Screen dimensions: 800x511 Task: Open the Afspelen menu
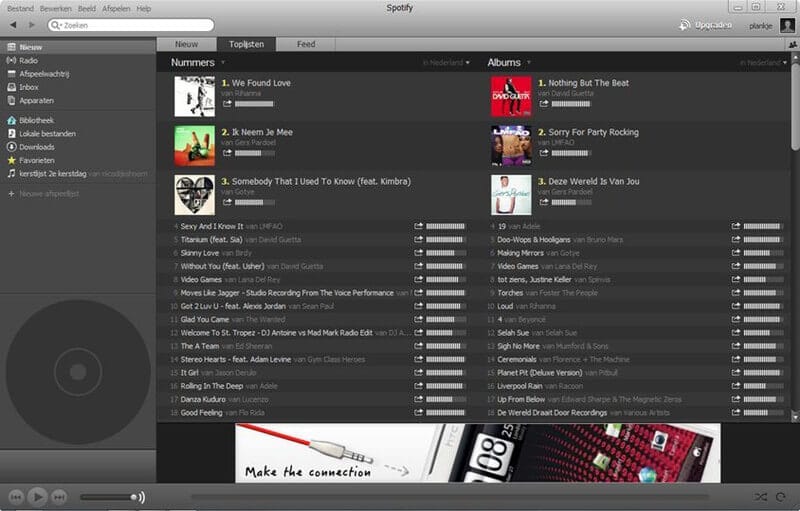click(116, 9)
